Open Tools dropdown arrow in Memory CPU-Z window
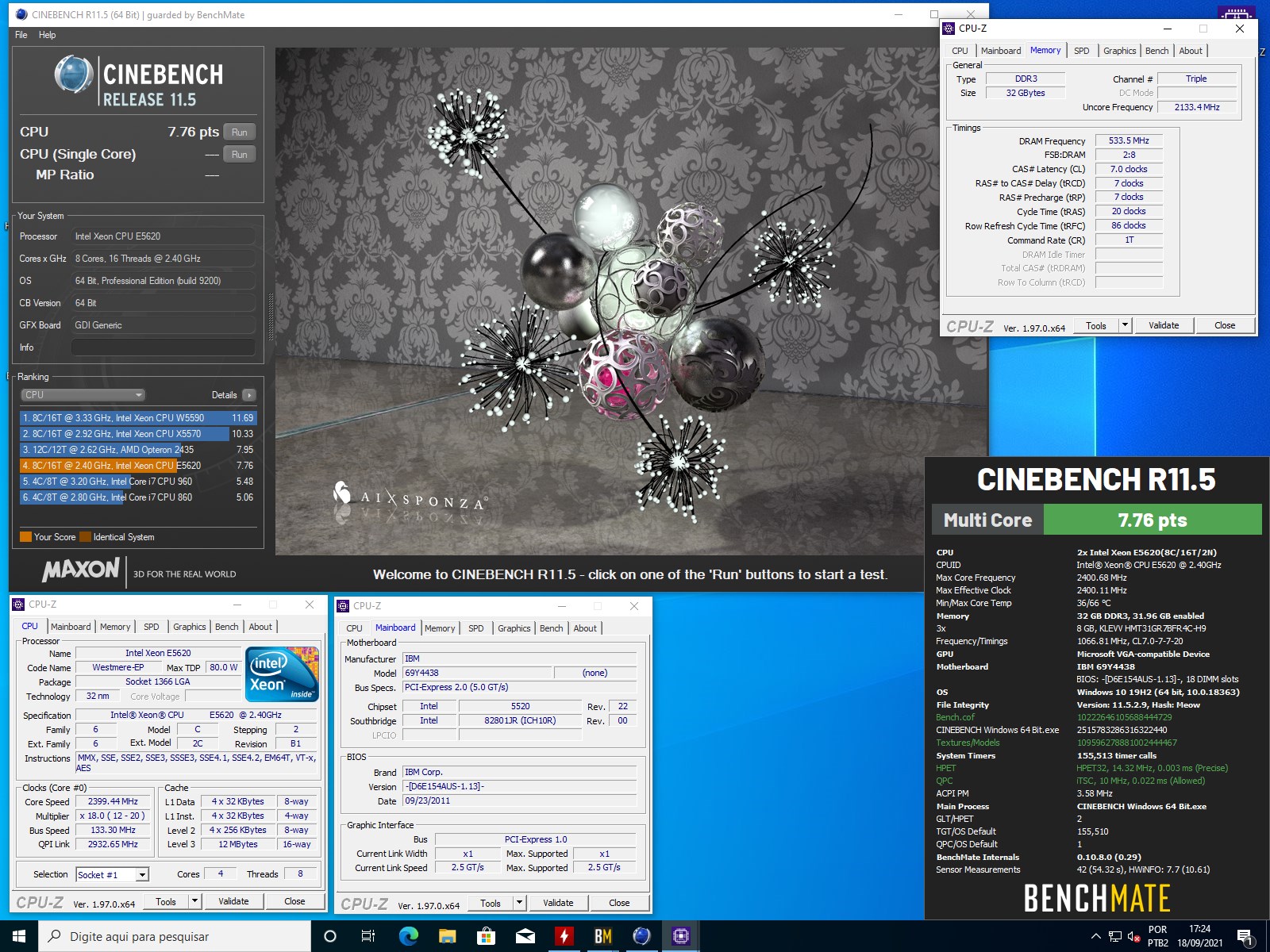Viewport: 1270px width, 952px height. (1125, 325)
